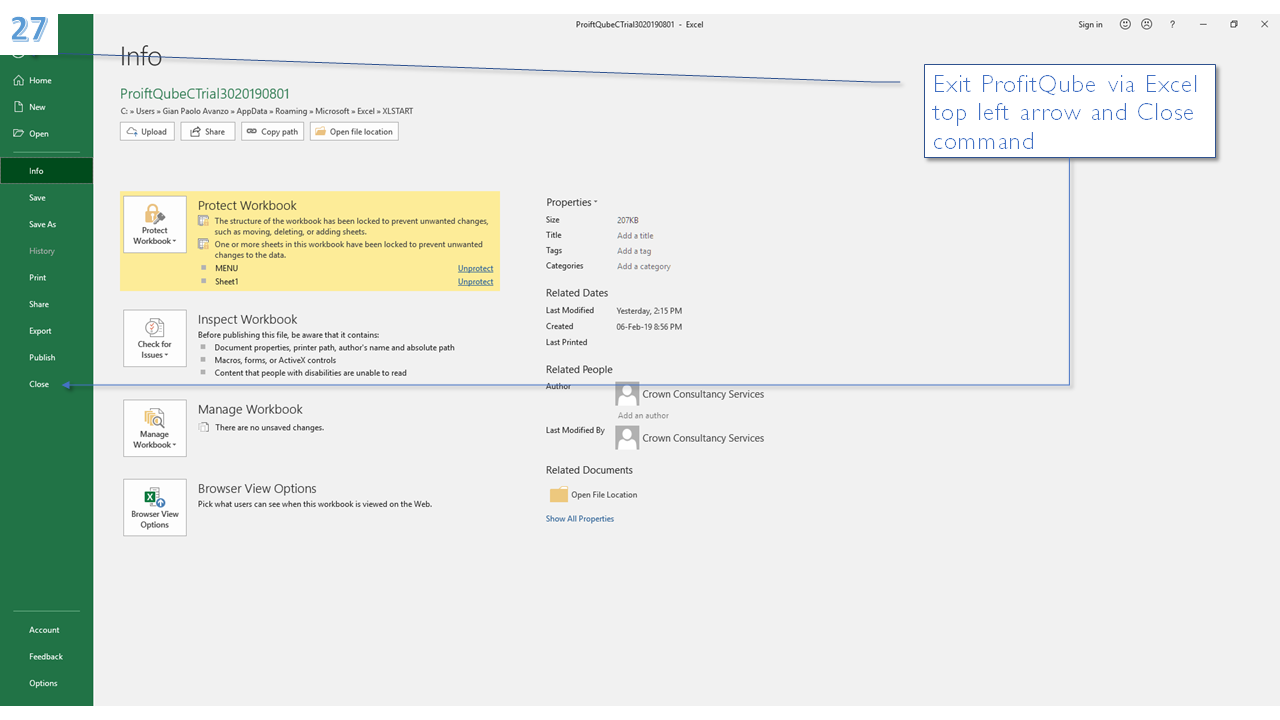Click the workbook title ProiftQubeCTrial3020190801

[x=205, y=93]
